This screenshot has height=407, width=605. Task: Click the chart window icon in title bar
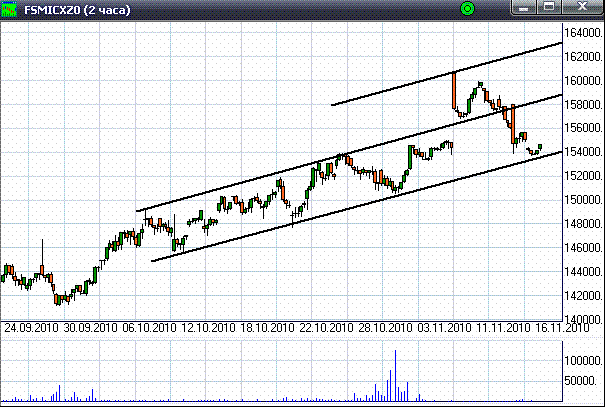click(9, 9)
